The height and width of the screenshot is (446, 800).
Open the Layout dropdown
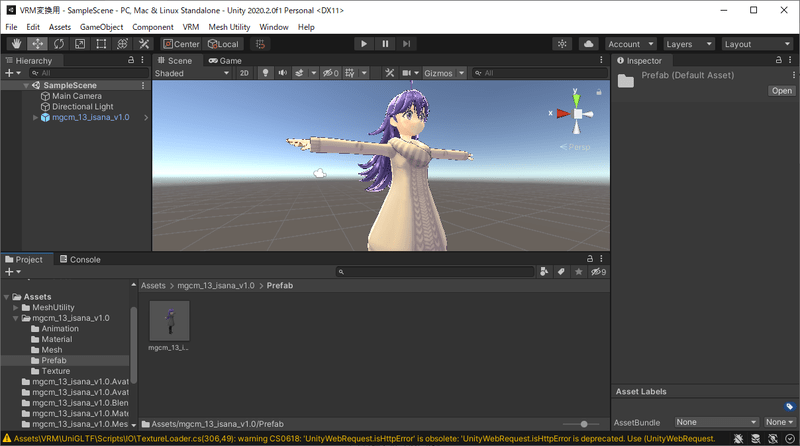(755, 44)
